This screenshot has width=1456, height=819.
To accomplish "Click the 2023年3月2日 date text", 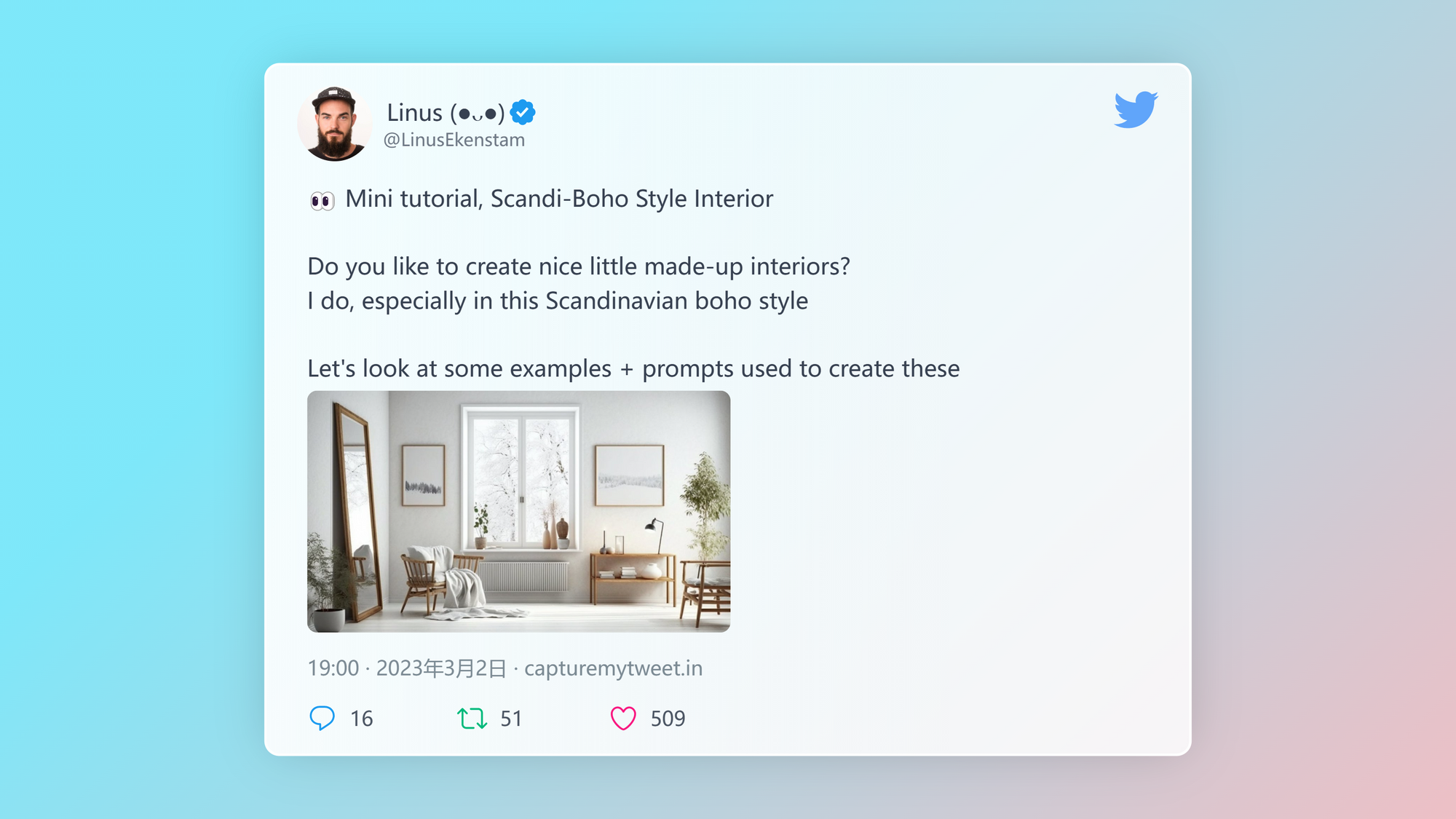I will coord(441,668).
